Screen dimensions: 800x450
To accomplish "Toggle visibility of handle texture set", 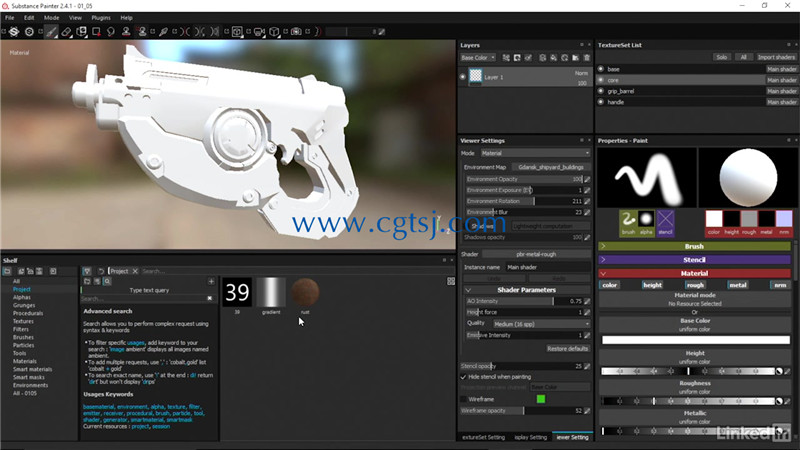I will [x=601, y=102].
